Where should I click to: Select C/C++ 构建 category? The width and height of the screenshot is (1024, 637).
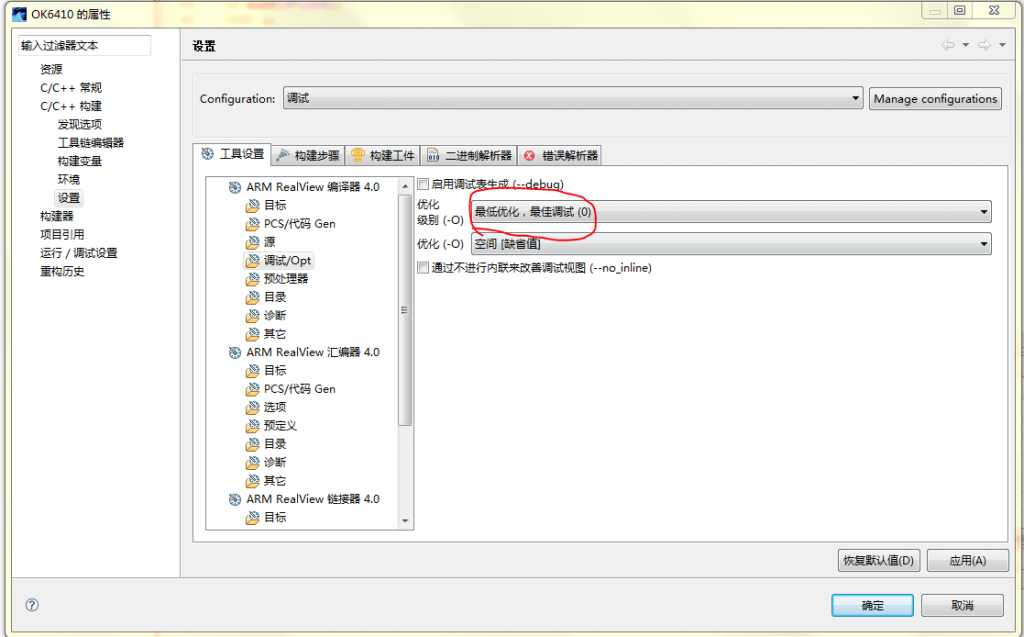(x=71, y=106)
